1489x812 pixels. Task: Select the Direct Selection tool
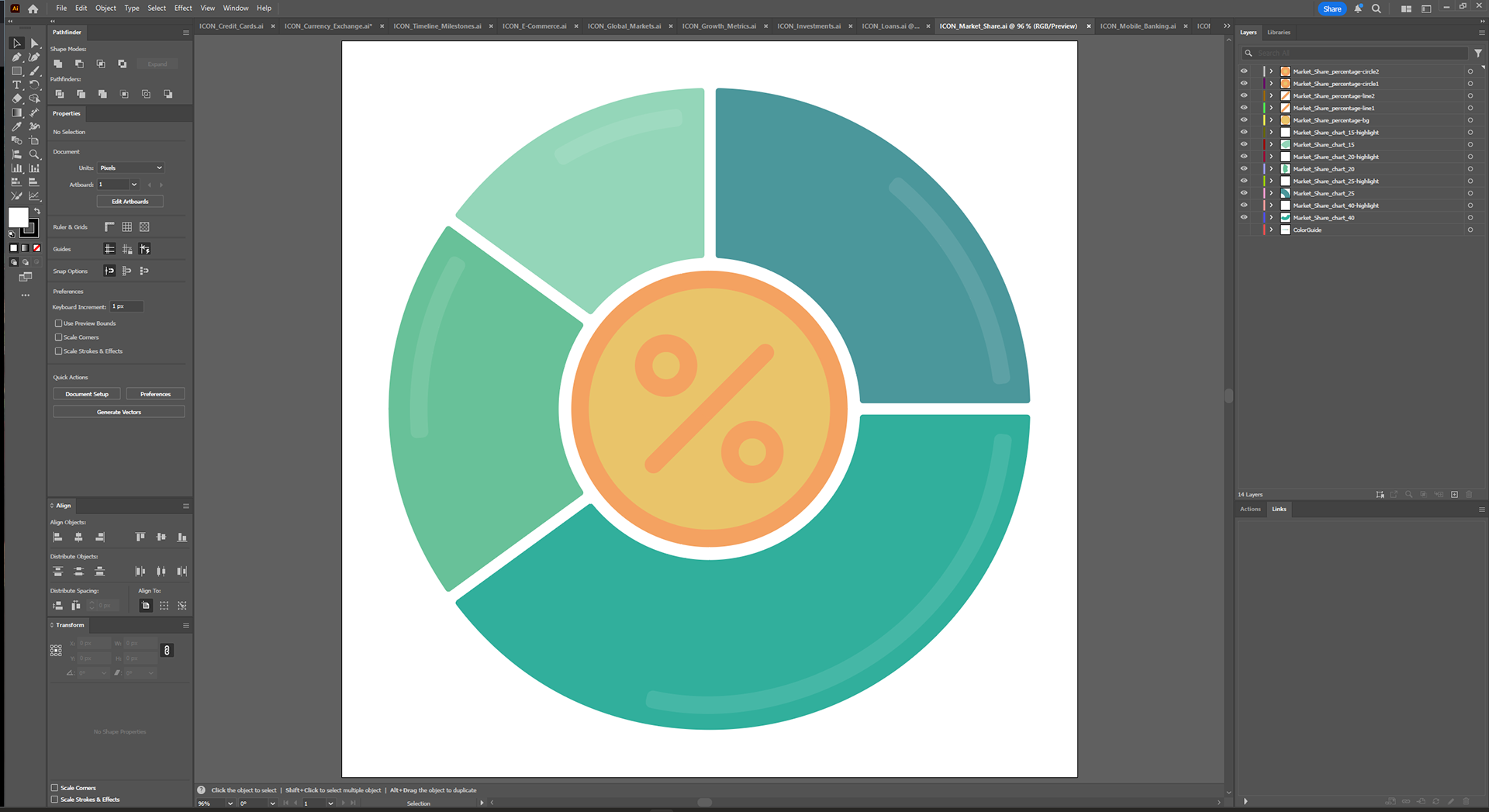click(x=34, y=43)
